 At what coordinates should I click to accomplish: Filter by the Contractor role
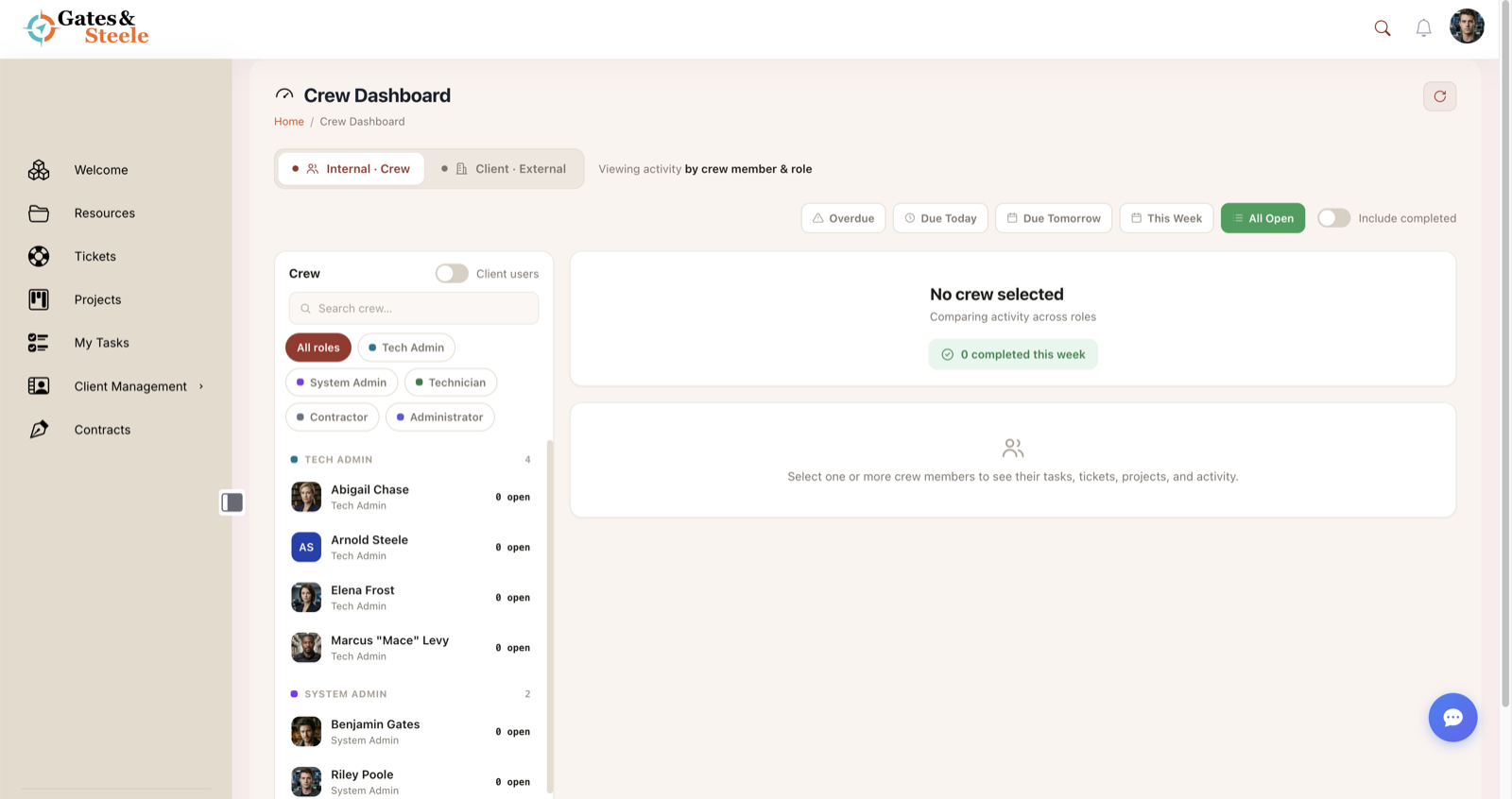point(333,417)
